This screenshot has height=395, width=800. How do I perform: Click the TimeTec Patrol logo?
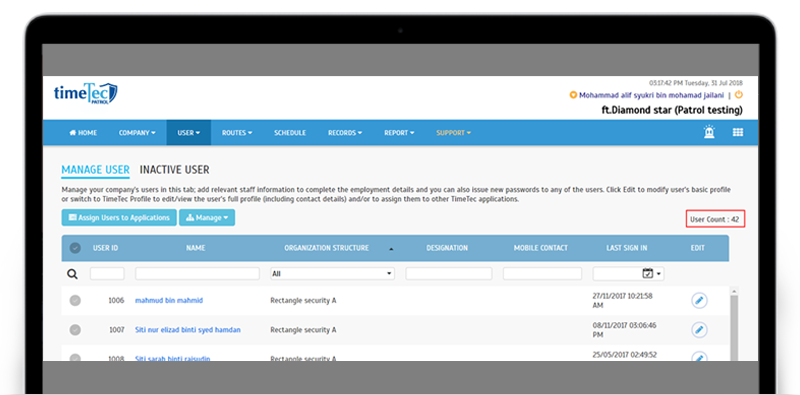pyautogui.click(x=85, y=94)
